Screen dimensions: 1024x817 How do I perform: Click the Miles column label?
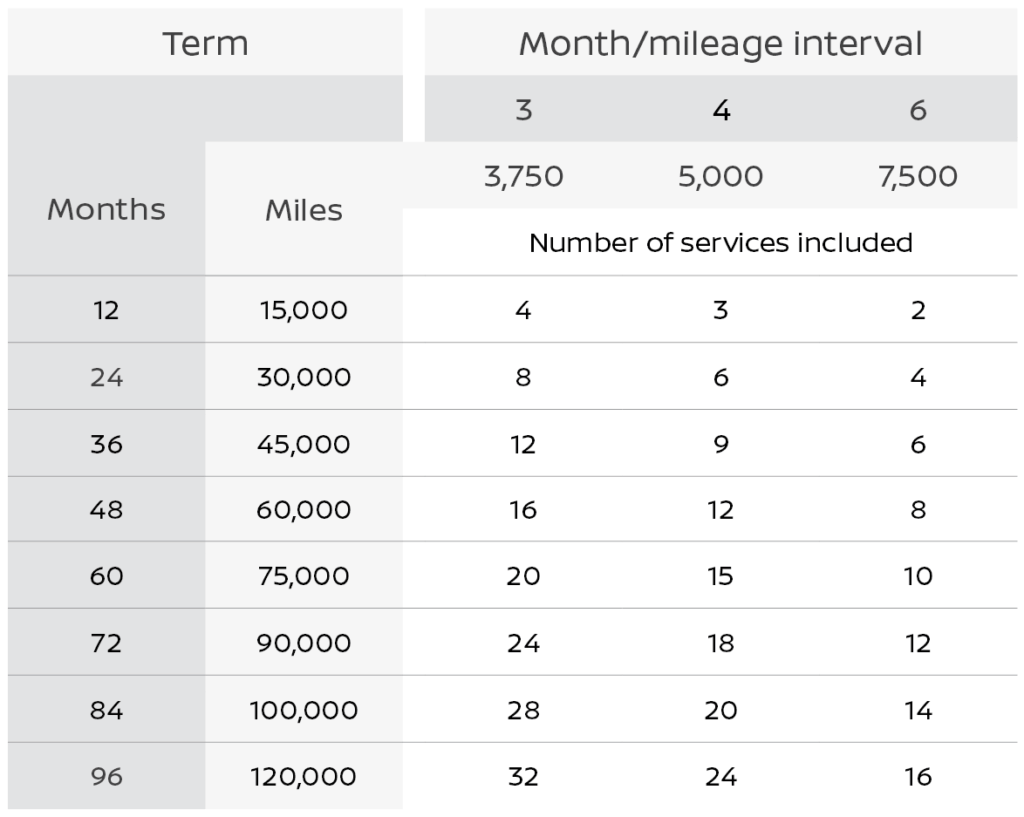point(304,210)
